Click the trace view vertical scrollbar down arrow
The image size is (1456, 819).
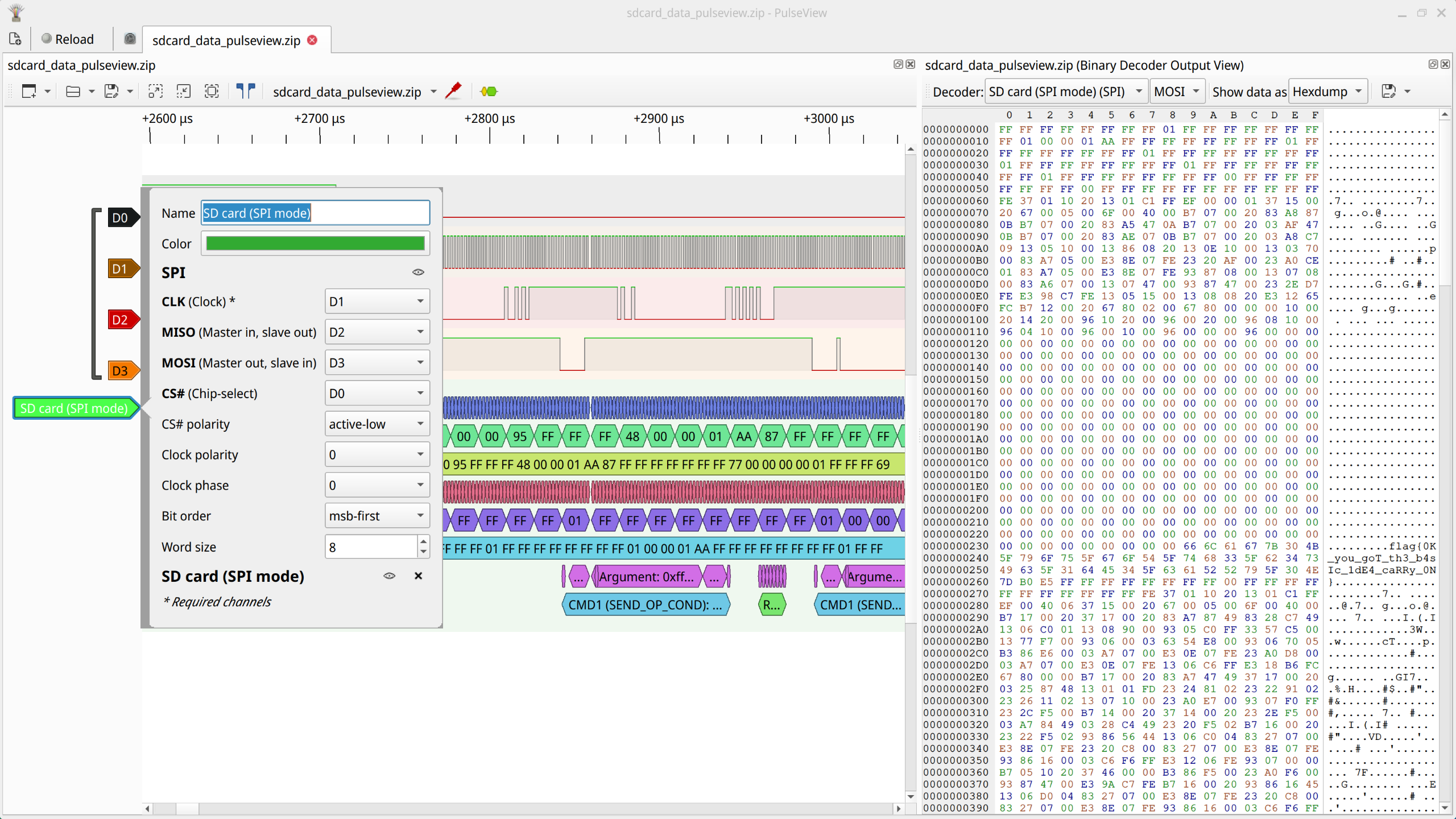911,796
